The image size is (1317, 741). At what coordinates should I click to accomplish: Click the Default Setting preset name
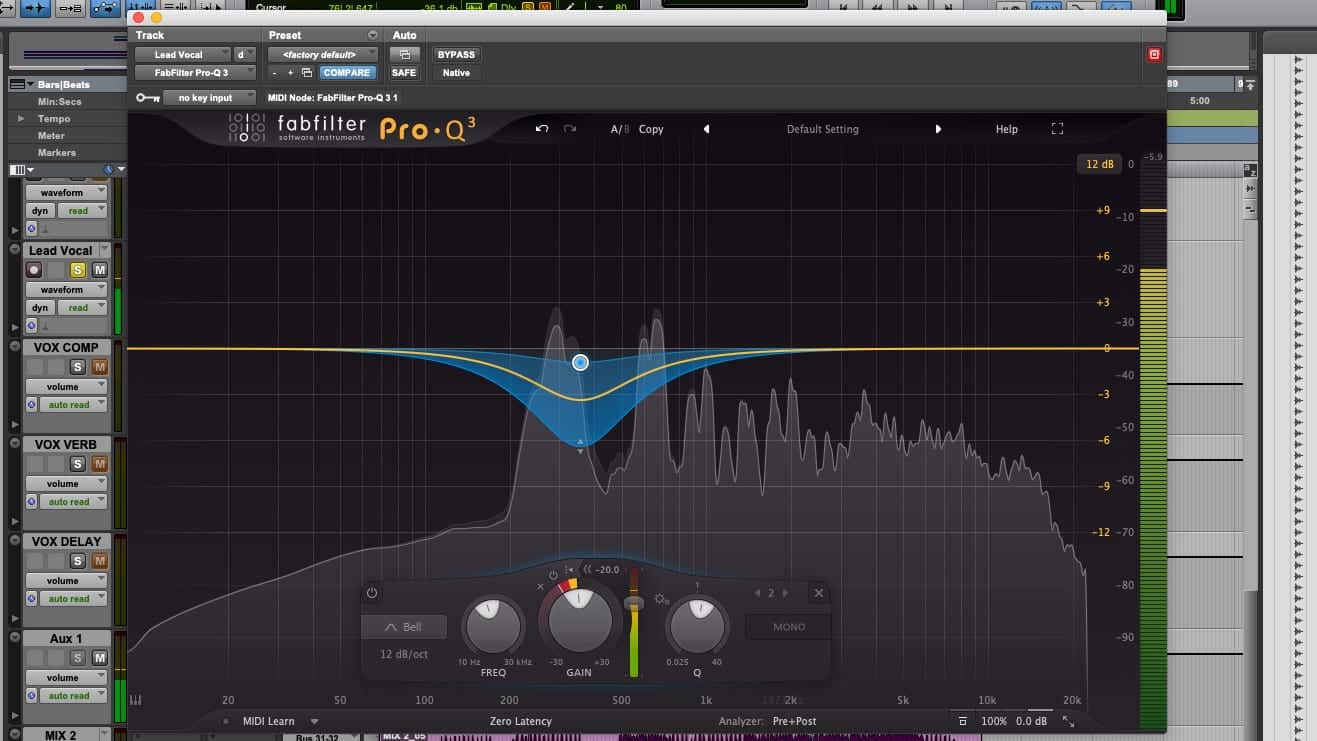click(822, 129)
